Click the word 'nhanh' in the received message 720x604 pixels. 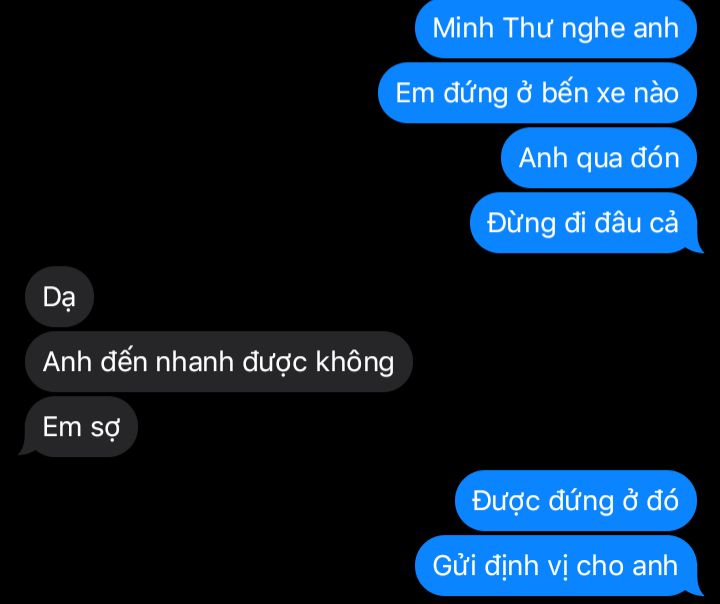pos(195,362)
